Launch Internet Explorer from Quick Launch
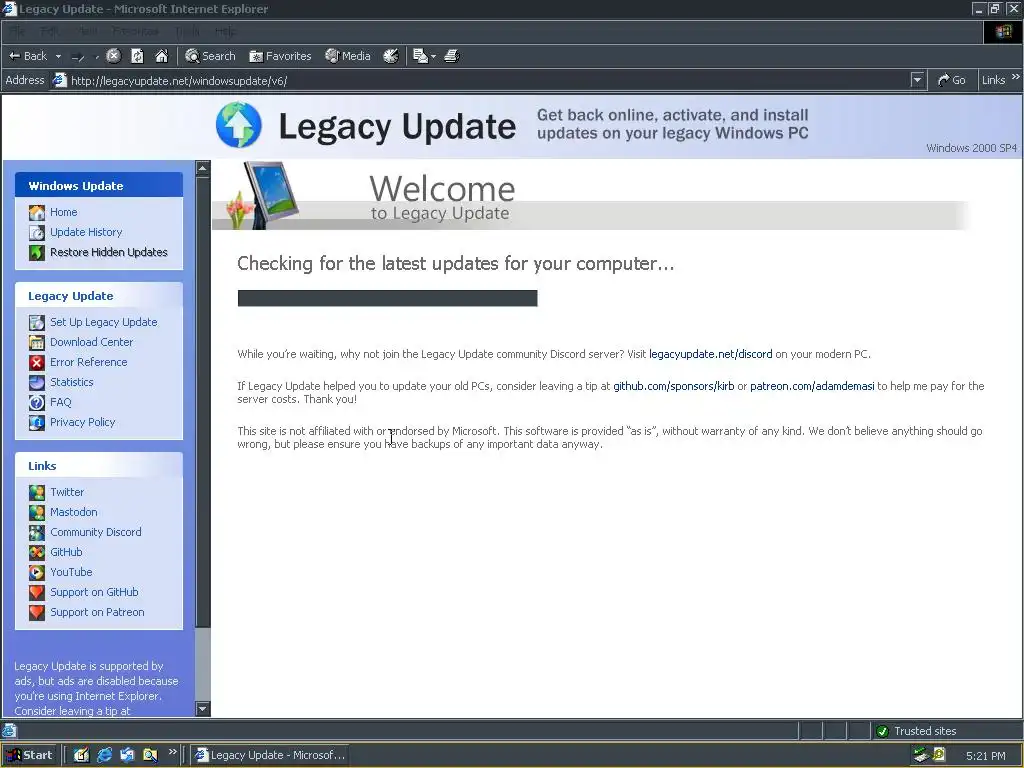The width and height of the screenshot is (1024, 768). coord(104,755)
